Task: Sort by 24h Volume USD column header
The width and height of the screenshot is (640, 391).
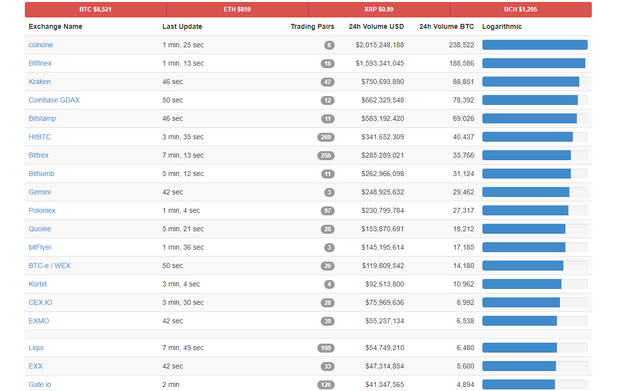Action: (376, 27)
